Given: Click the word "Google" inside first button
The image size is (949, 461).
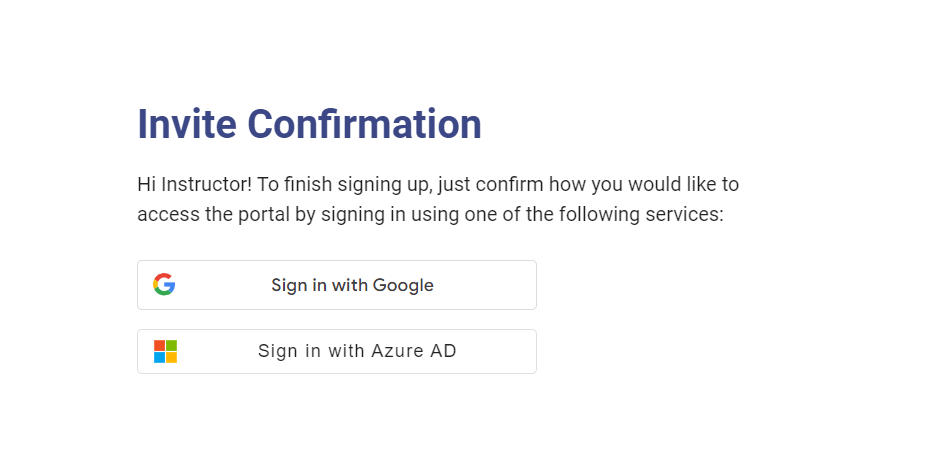Looking at the screenshot, I should [403, 286].
